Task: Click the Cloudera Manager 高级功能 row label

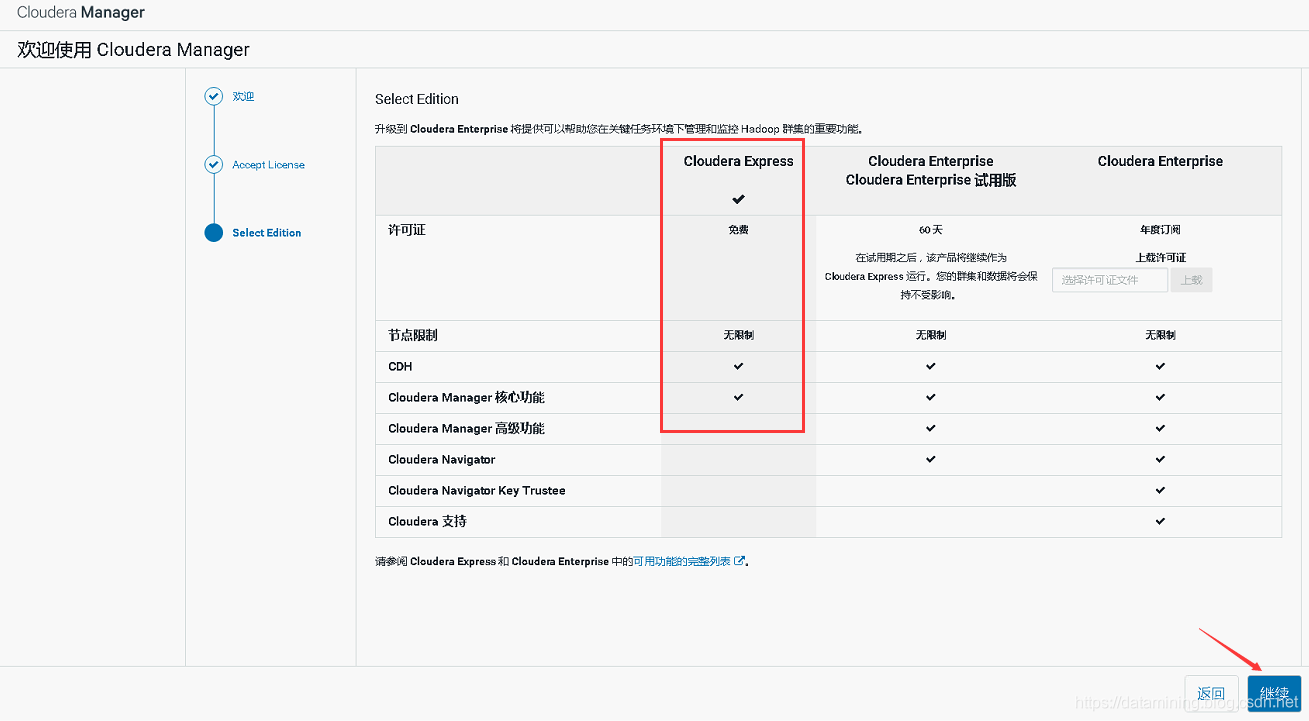Action: 466,429
